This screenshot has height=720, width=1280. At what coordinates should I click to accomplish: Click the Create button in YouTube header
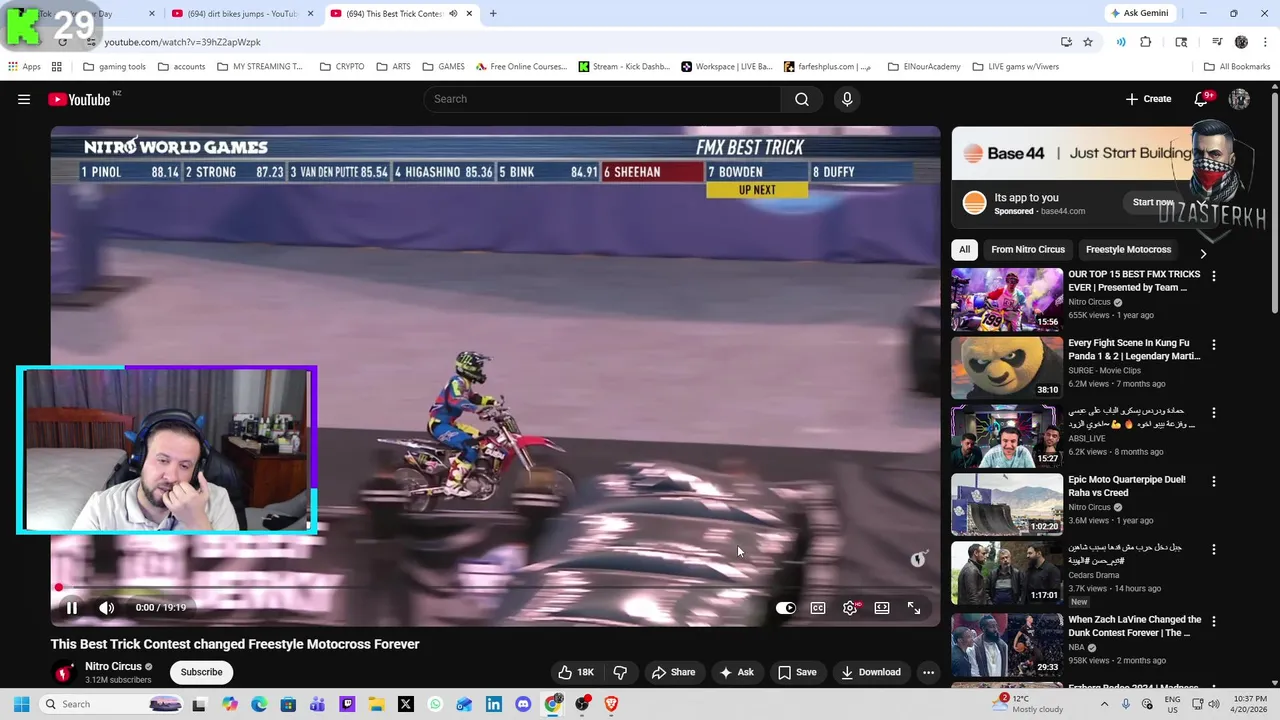[x=1148, y=99]
